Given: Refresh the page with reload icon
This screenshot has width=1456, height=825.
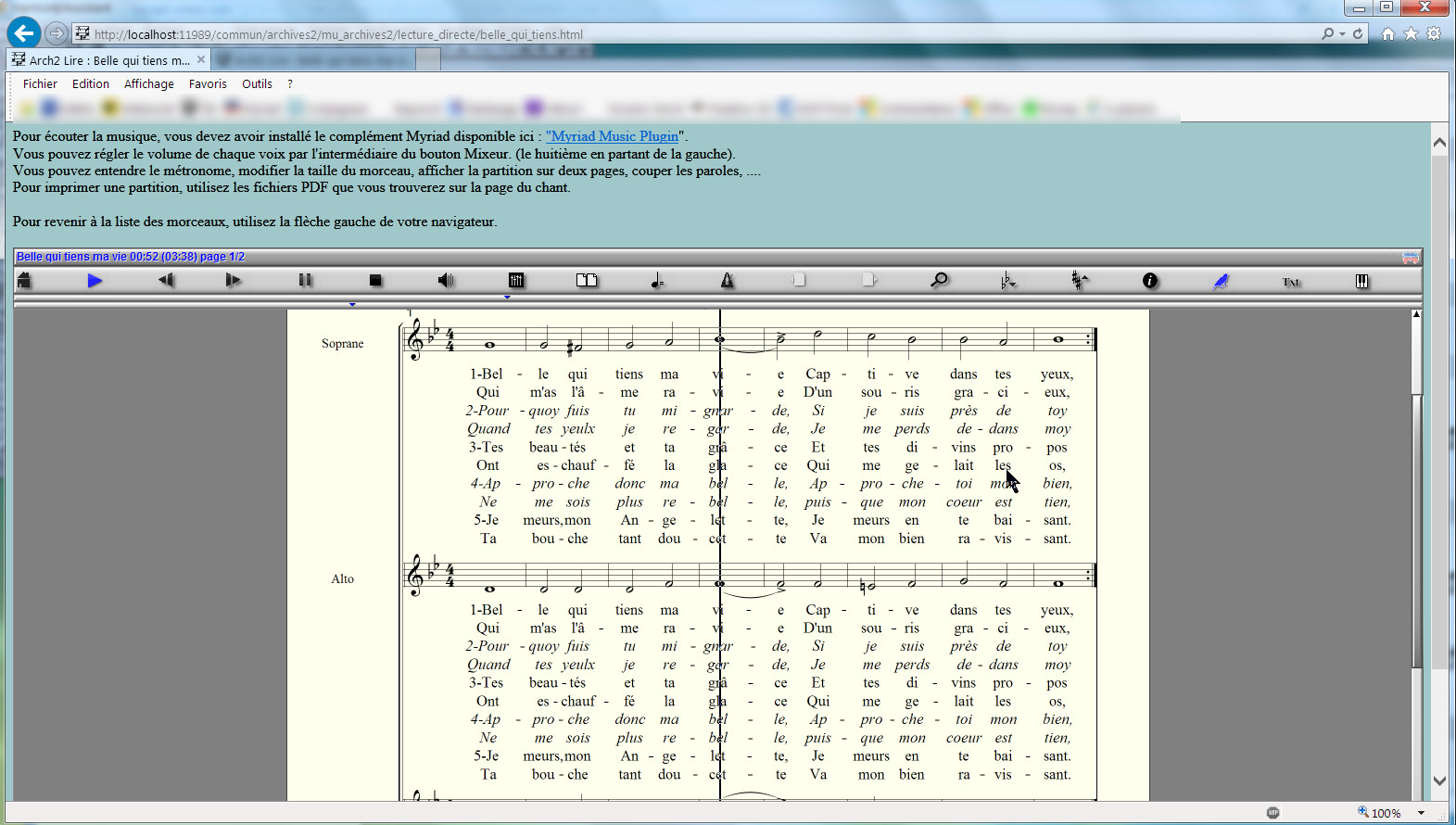Looking at the screenshot, I should (x=1358, y=34).
